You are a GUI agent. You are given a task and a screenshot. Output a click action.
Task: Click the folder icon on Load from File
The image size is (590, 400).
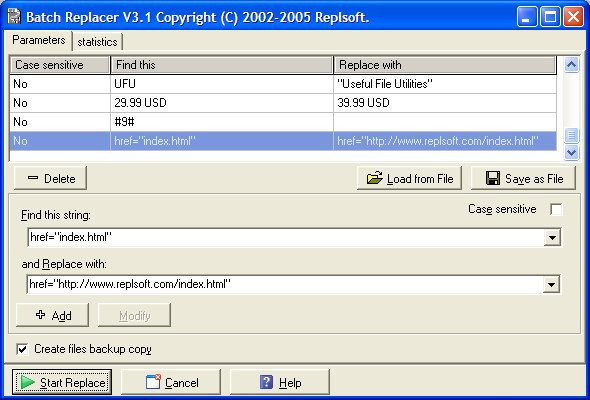click(375, 178)
